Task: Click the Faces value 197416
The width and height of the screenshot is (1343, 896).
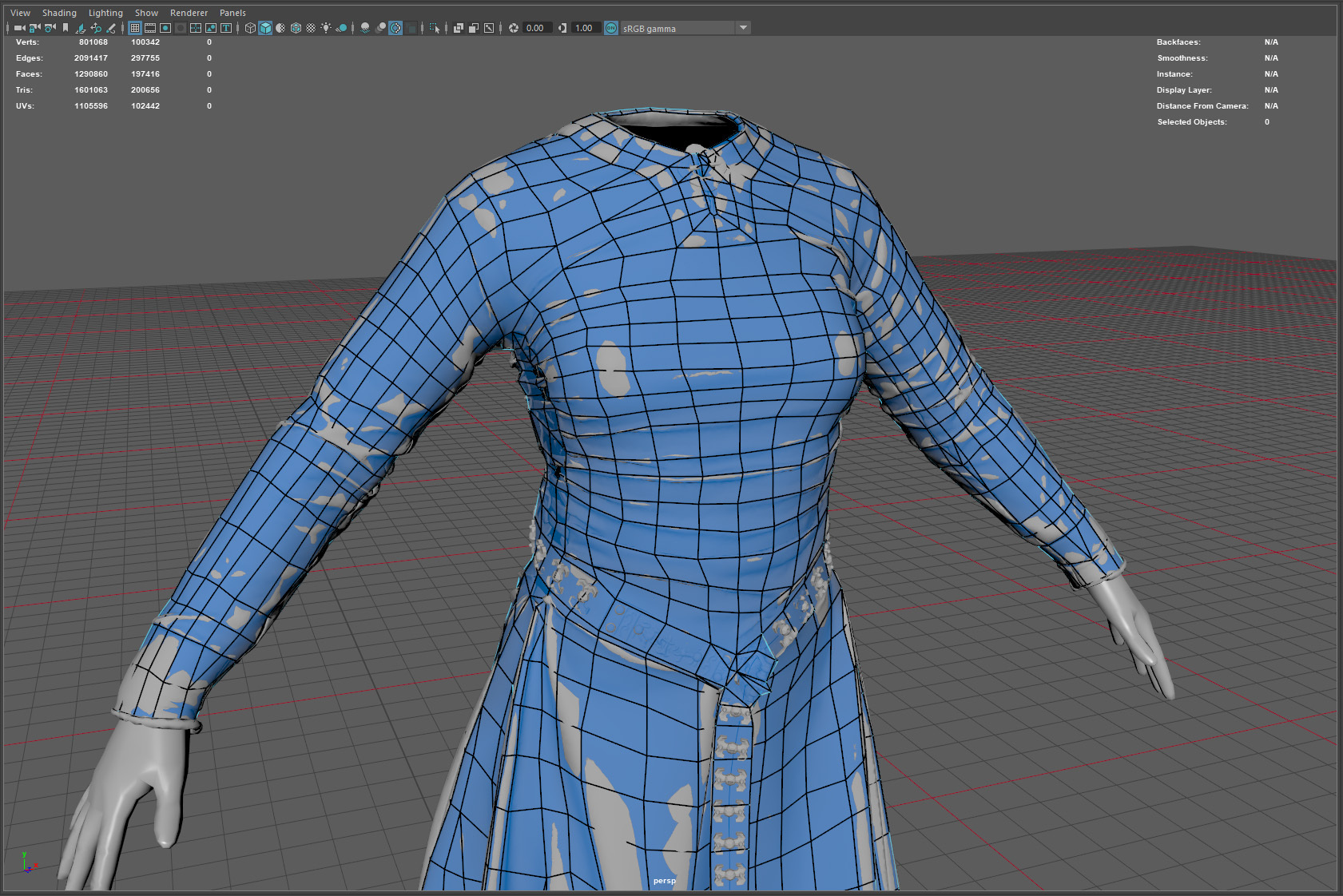Action: (x=145, y=74)
